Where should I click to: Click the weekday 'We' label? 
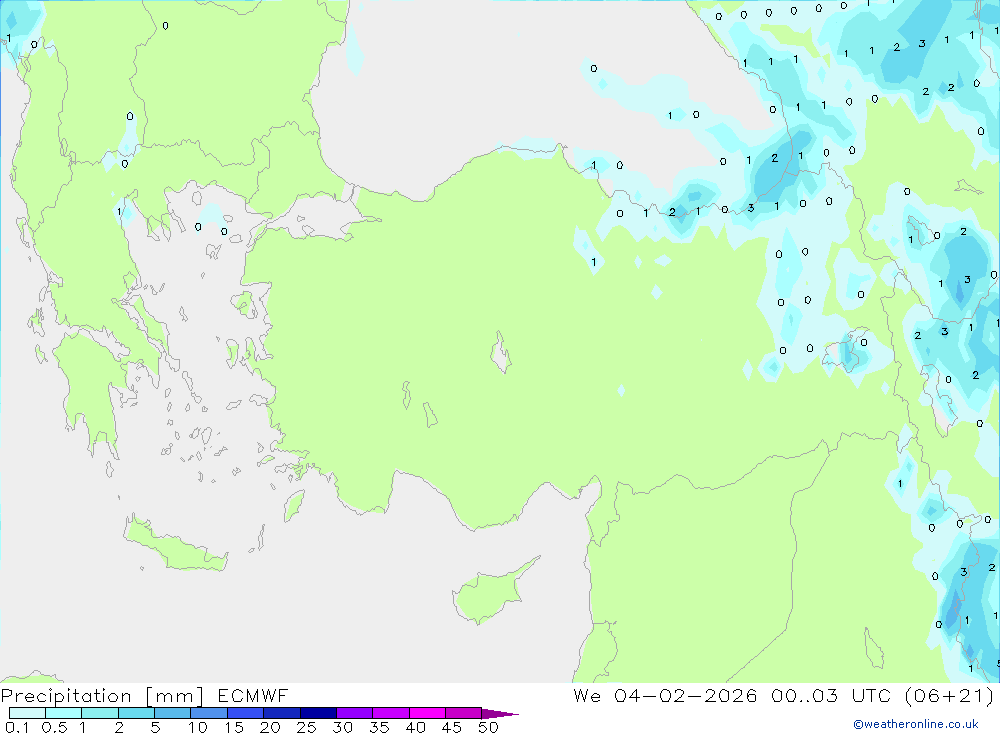tap(587, 695)
